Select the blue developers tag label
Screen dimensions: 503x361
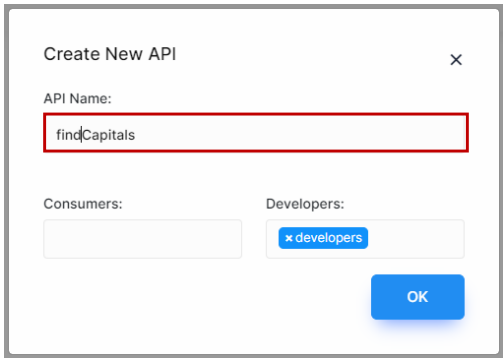point(328,238)
